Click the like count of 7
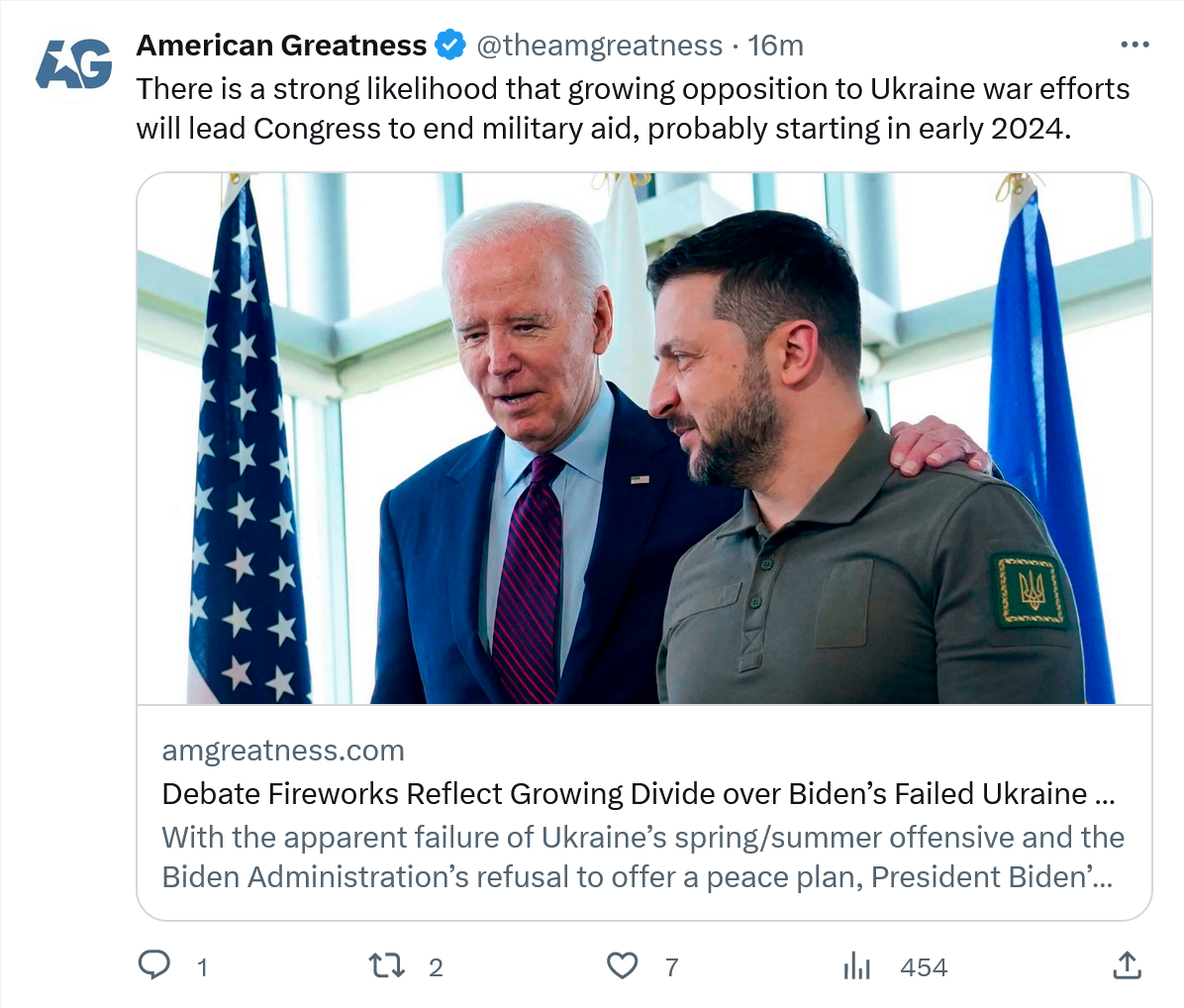Viewport: 1184px width, 1008px height. point(672,967)
